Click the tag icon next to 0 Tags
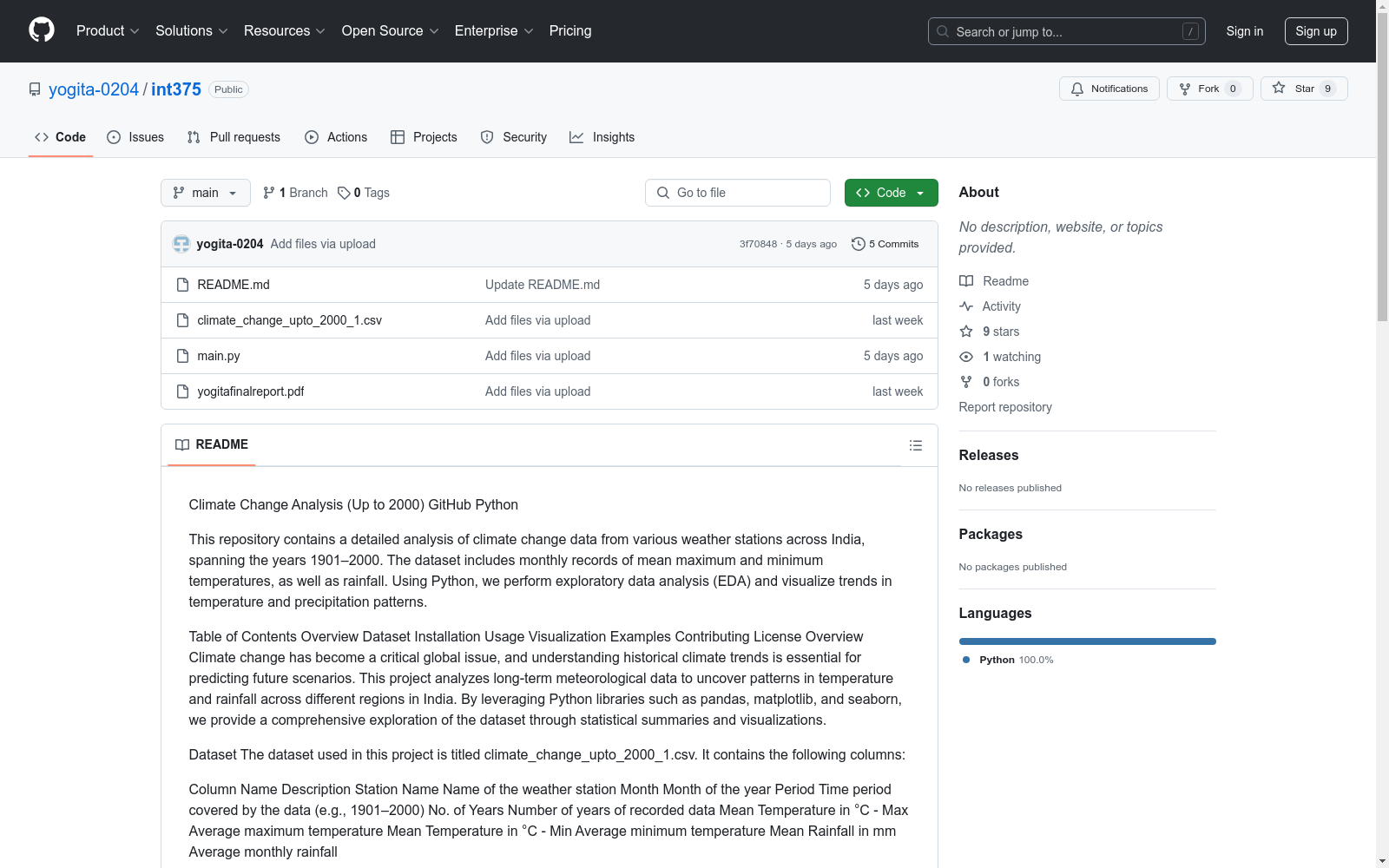1389x868 pixels. 344,193
